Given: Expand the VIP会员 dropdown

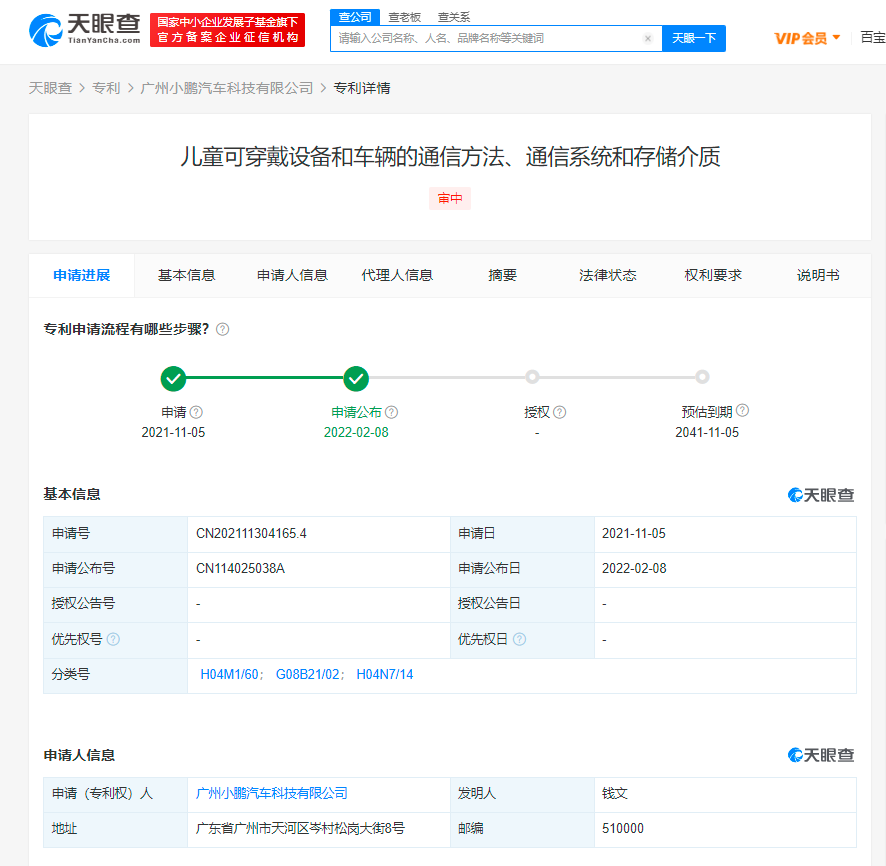Looking at the screenshot, I should [x=807, y=38].
